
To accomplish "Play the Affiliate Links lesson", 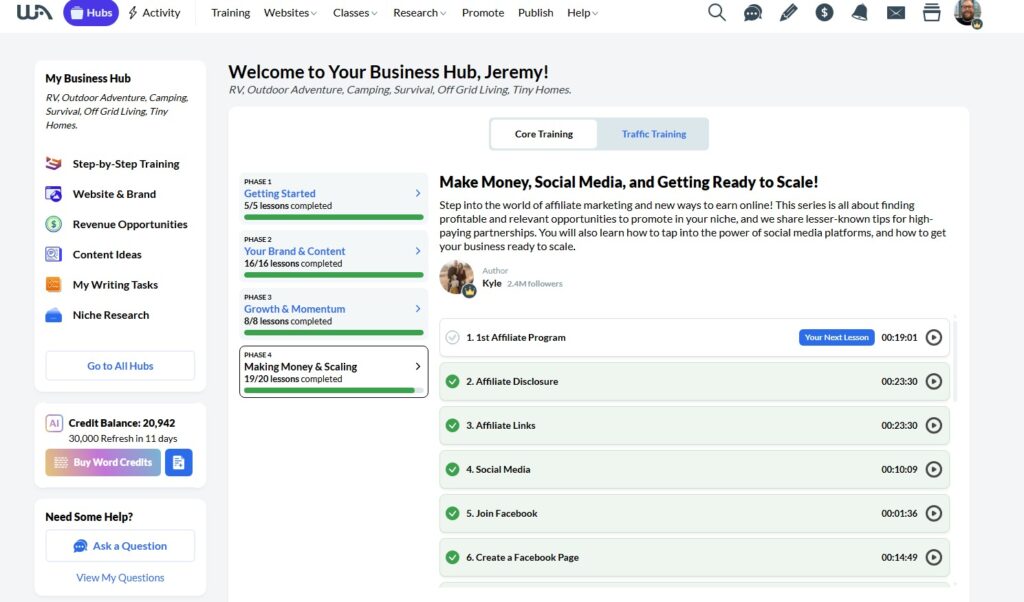I will [x=934, y=425].
